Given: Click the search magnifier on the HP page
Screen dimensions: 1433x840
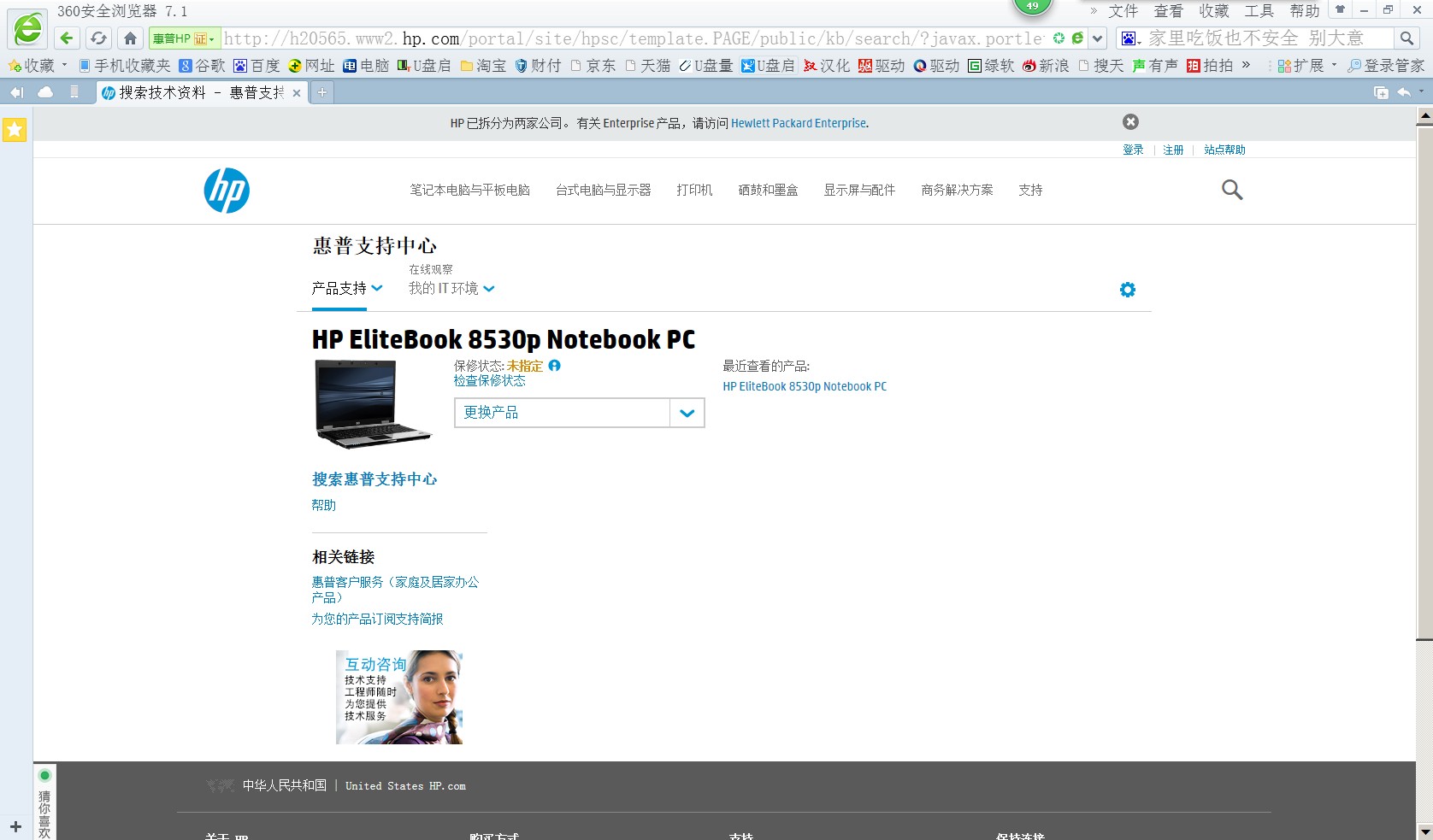Looking at the screenshot, I should 1231,189.
